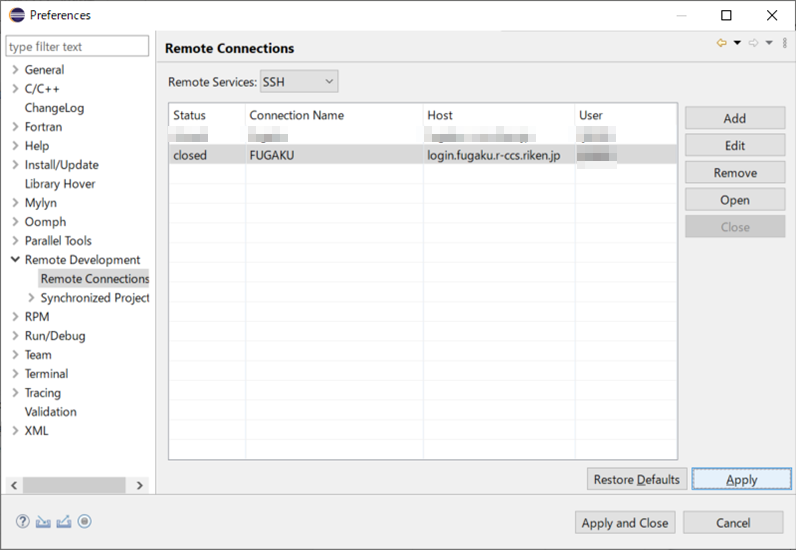Image resolution: width=796 pixels, height=550 pixels.
Task: Open the back history dropdown arrow
Action: click(737, 43)
